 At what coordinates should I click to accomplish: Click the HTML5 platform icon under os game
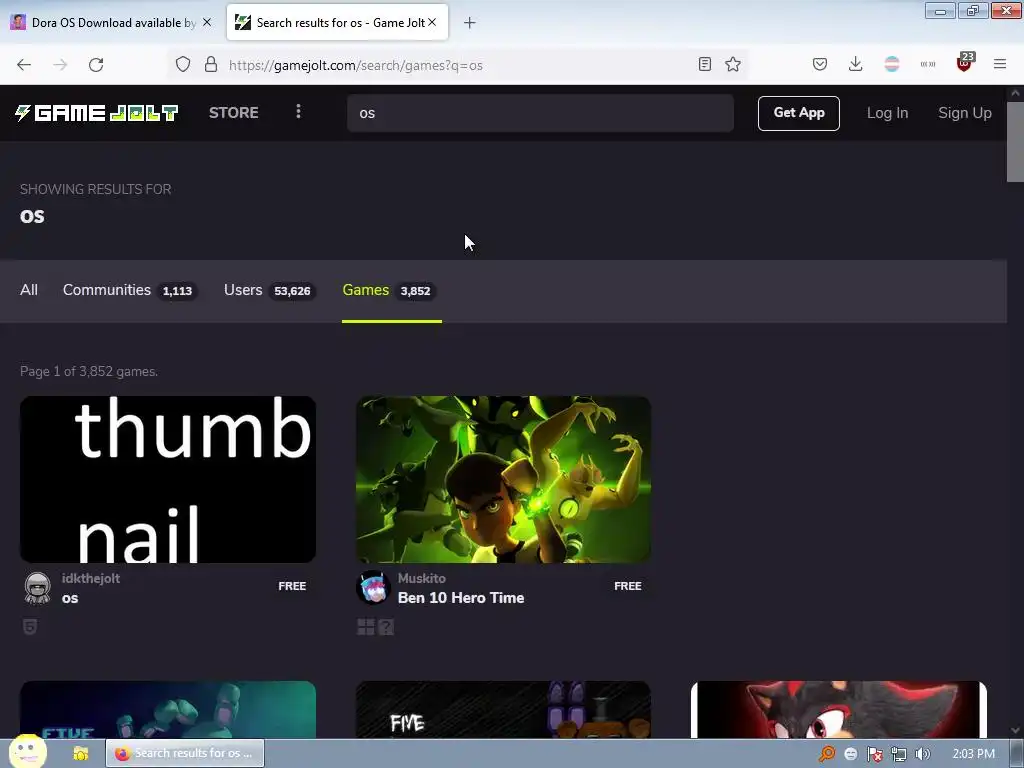pyautogui.click(x=29, y=627)
